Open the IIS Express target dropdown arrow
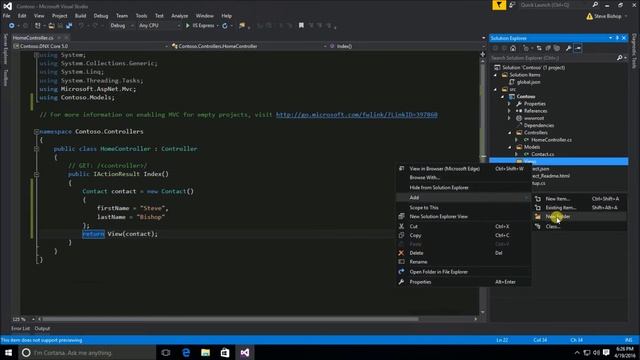Viewport: 640px width, 360px height. [217, 26]
